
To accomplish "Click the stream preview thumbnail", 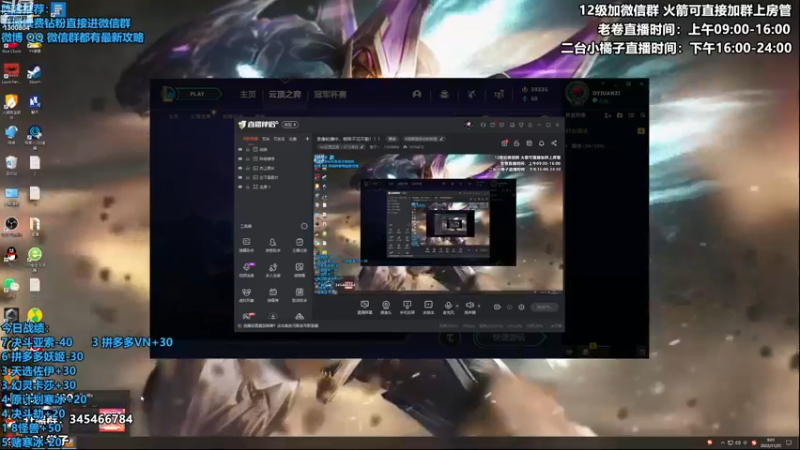I will (x=438, y=223).
